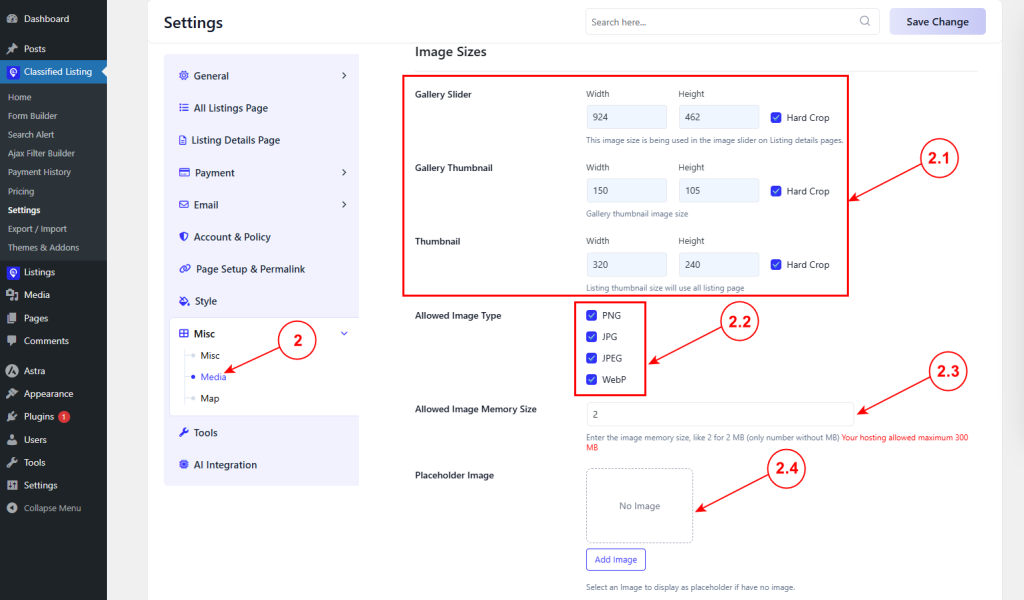The image size is (1024, 600).
Task: Uncheck Hard Crop for Gallery Thumbnail
Action: [x=776, y=191]
